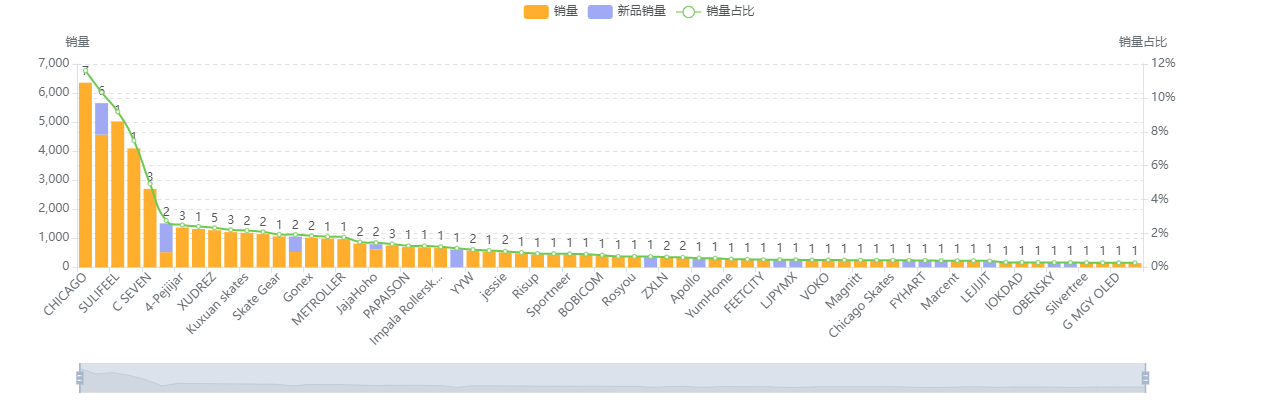Click the 12% right axis value
1278x400 pixels.
pyautogui.click(x=1164, y=63)
